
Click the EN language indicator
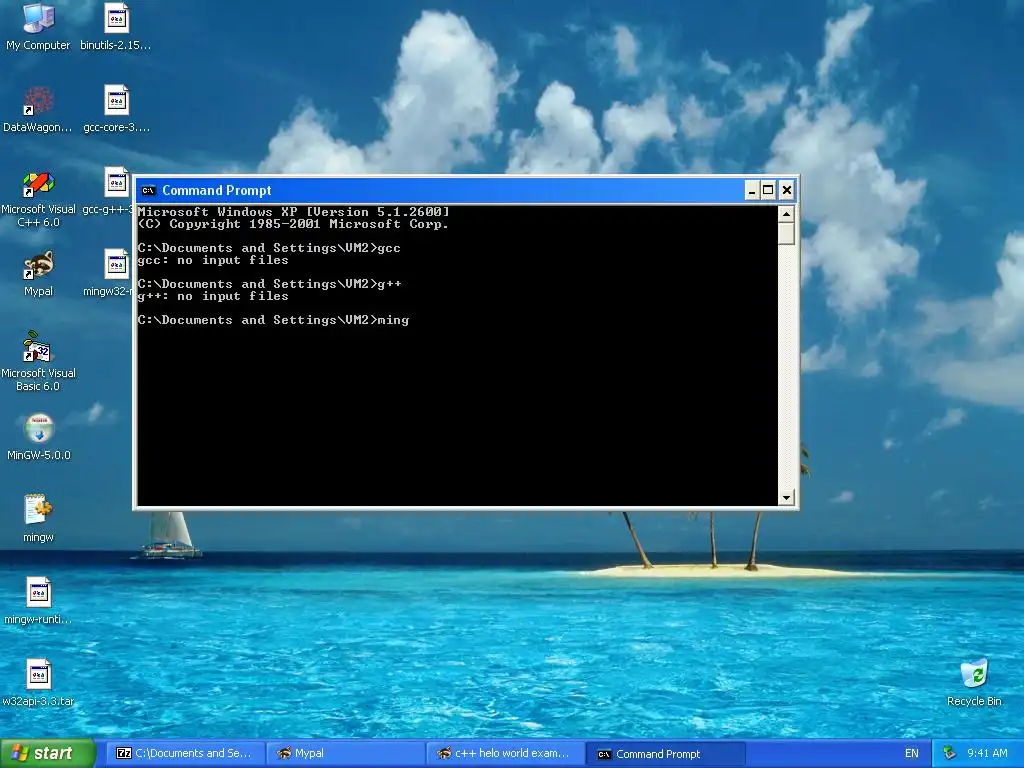click(x=912, y=754)
